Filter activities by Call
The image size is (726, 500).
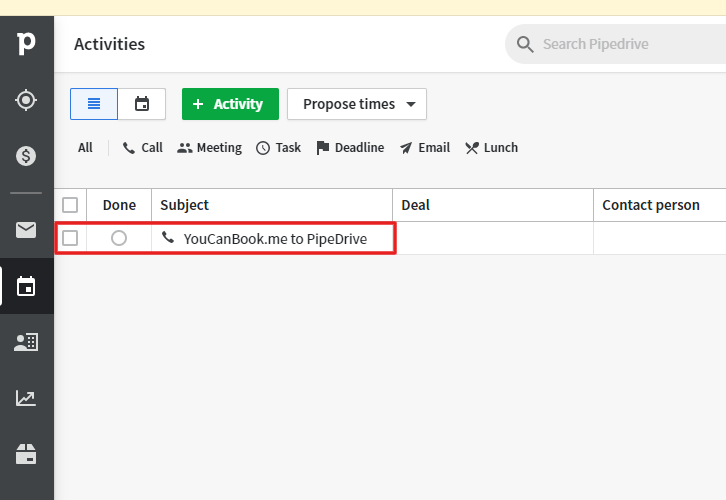tap(143, 148)
